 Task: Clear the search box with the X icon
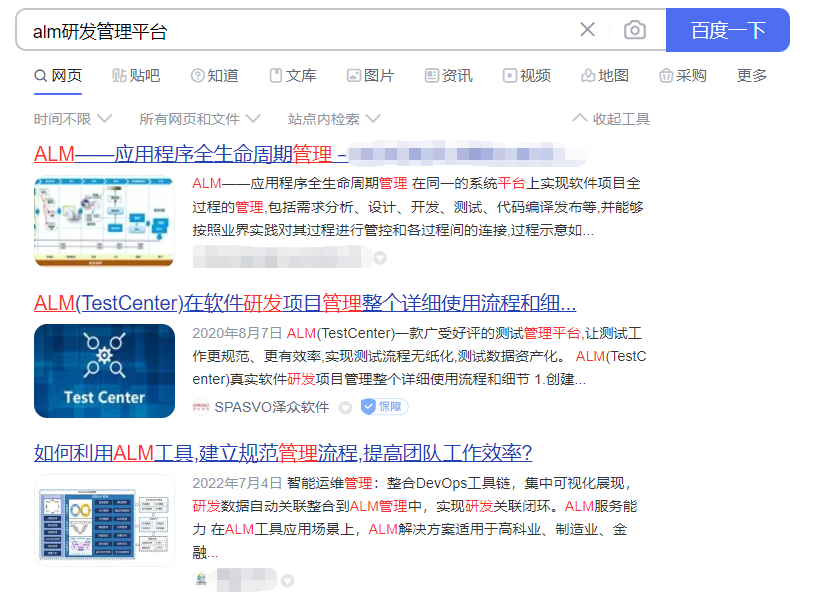[x=587, y=29]
